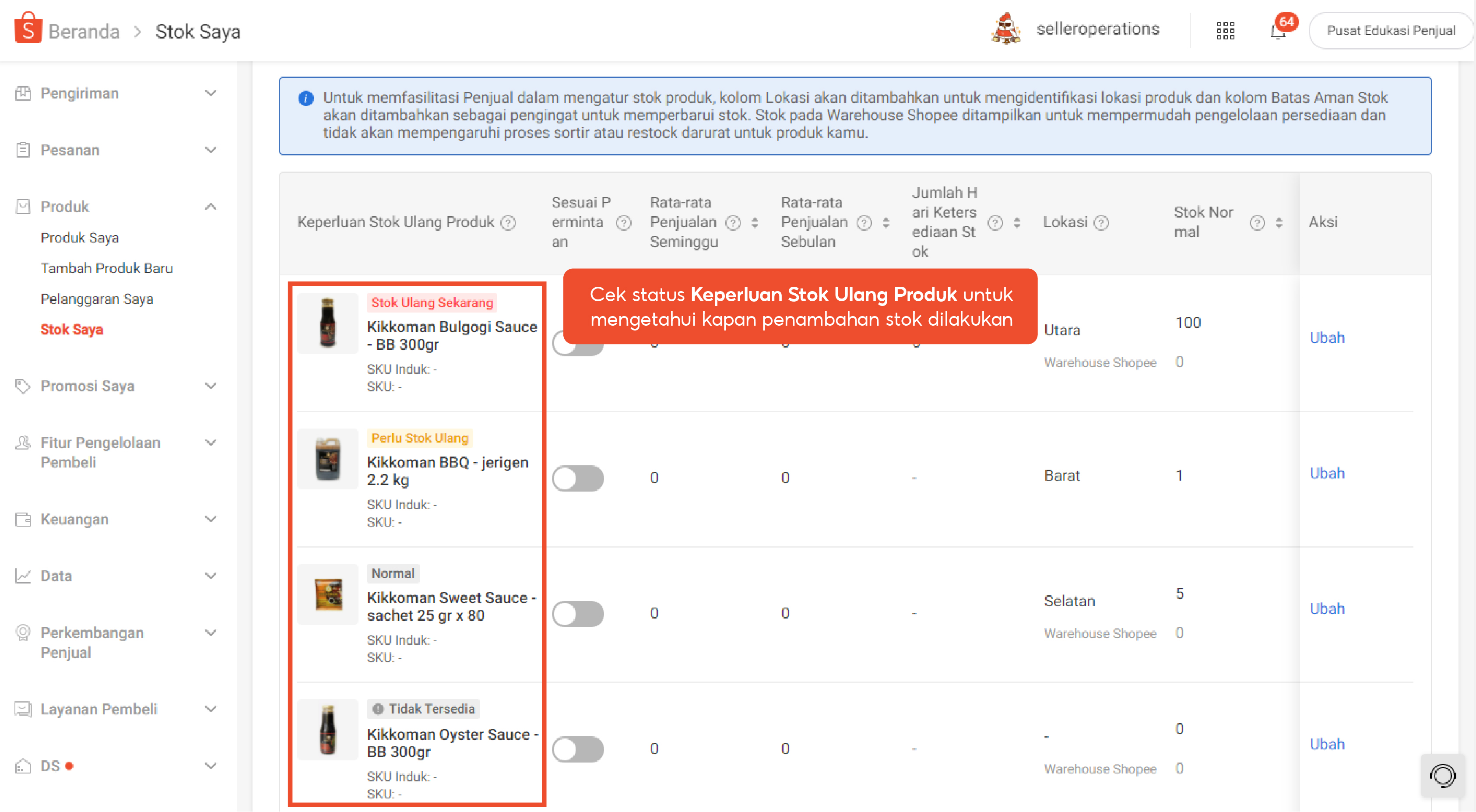Click the Normal status label
Screen dimensions: 1476x812
tap(393, 573)
